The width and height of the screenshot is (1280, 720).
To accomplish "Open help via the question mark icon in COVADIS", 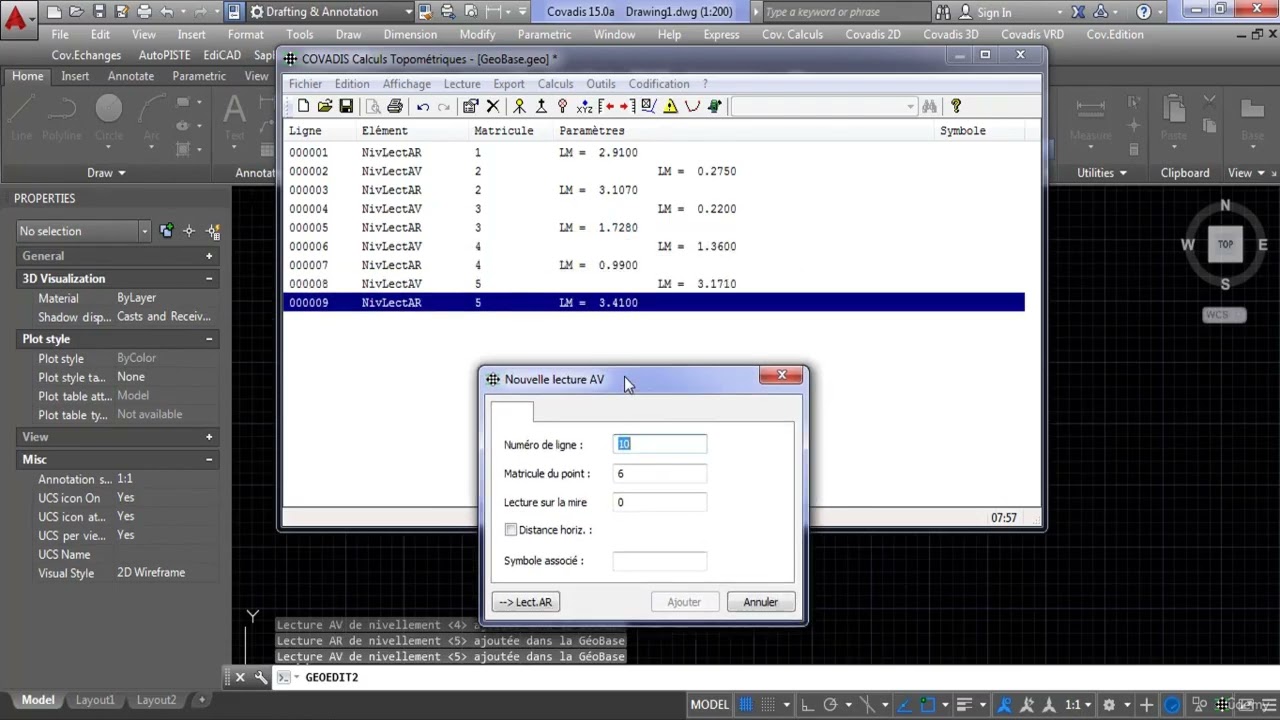I will pyautogui.click(x=956, y=106).
